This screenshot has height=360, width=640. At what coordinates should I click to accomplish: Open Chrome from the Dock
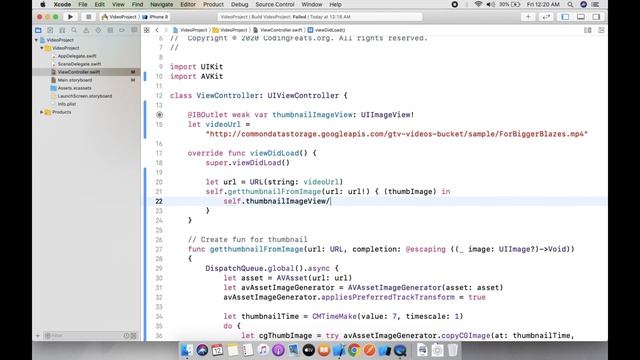(x=354, y=350)
